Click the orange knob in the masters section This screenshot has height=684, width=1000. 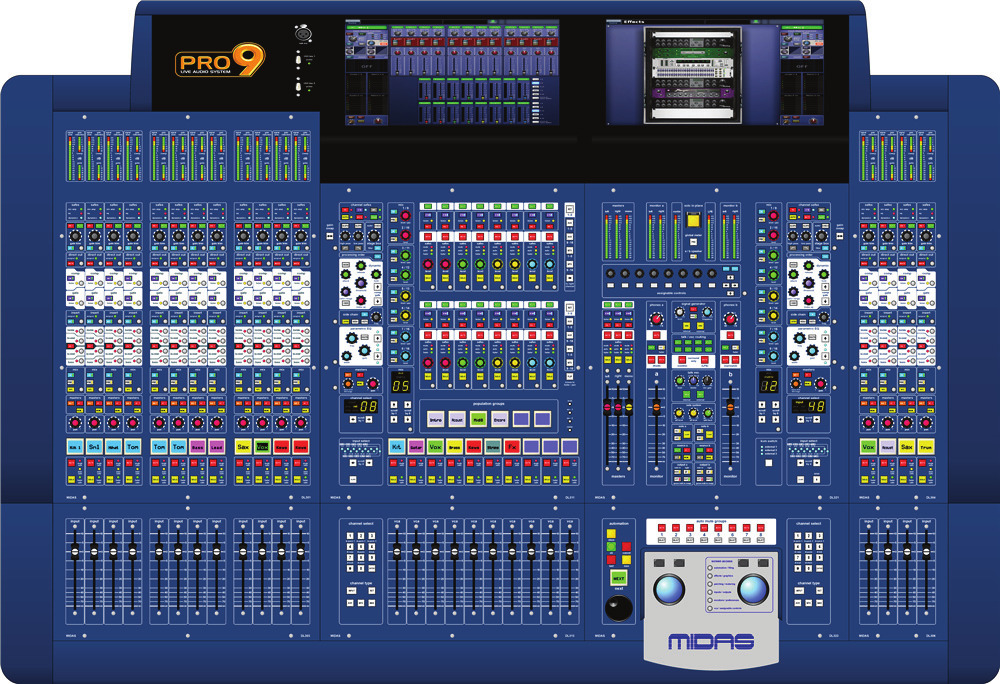pos(349,384)
